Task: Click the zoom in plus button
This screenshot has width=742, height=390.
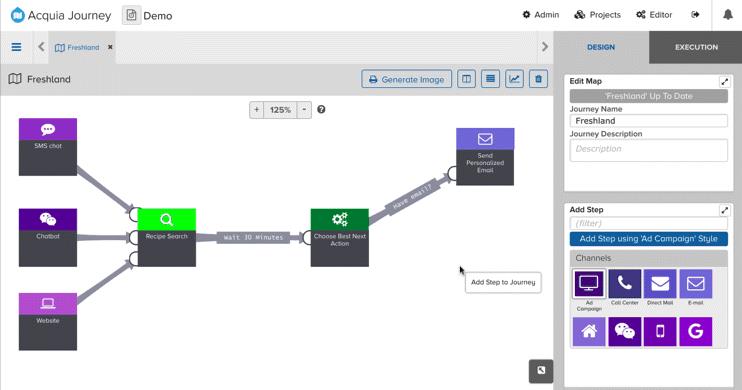Action: click(x=256, y=110)
